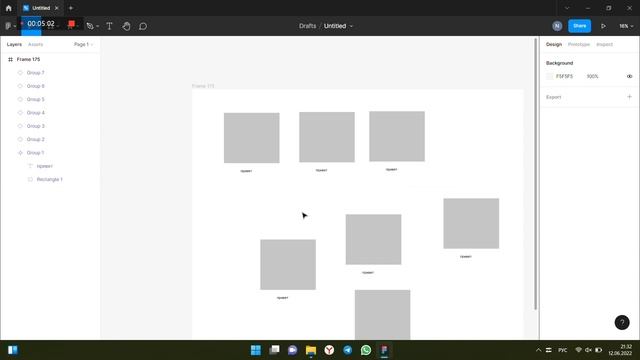Select the Frame 175 layer
The image size is (640, 360).
coord(28,59)
